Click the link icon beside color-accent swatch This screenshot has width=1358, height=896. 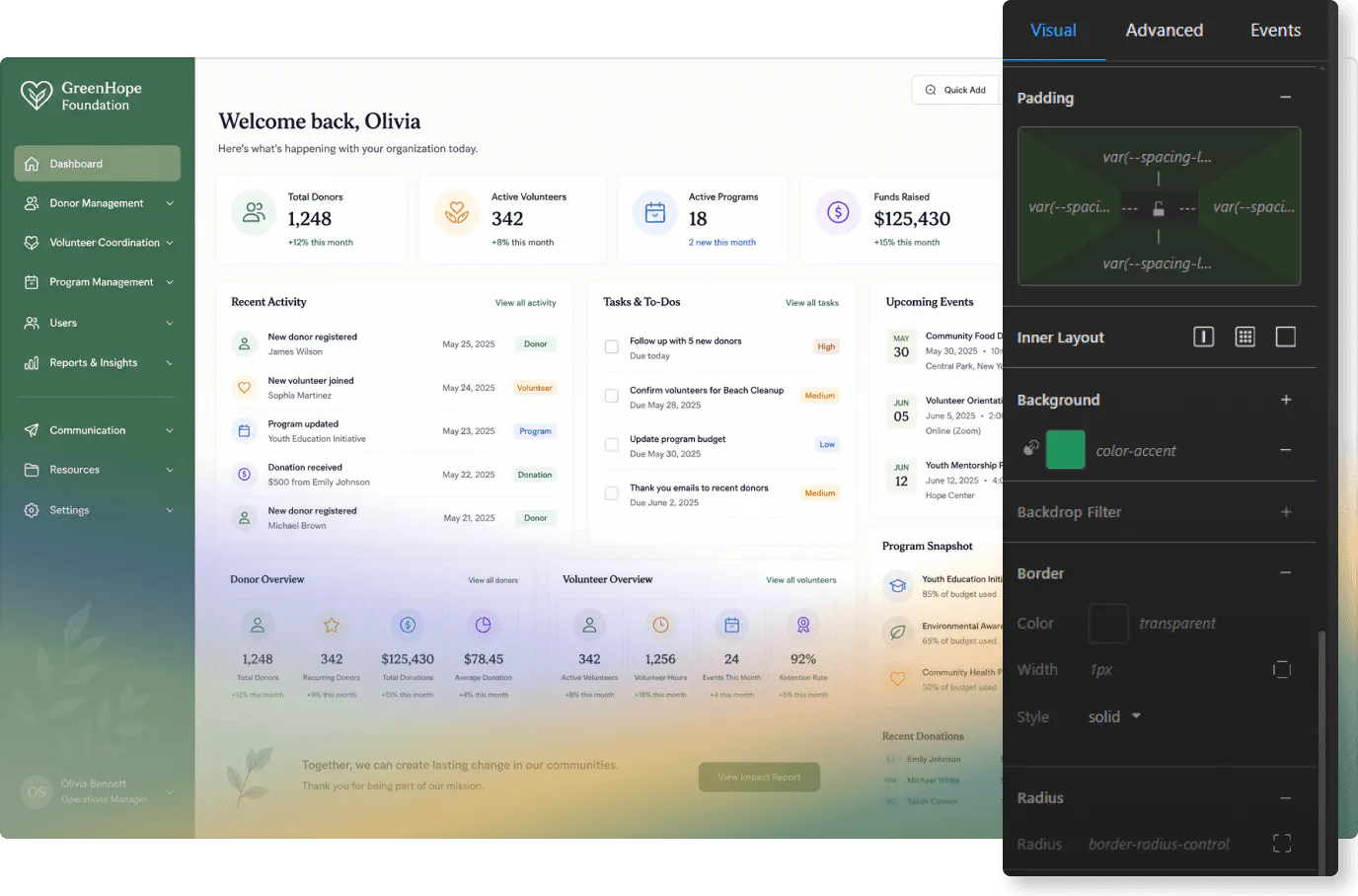1030,448
